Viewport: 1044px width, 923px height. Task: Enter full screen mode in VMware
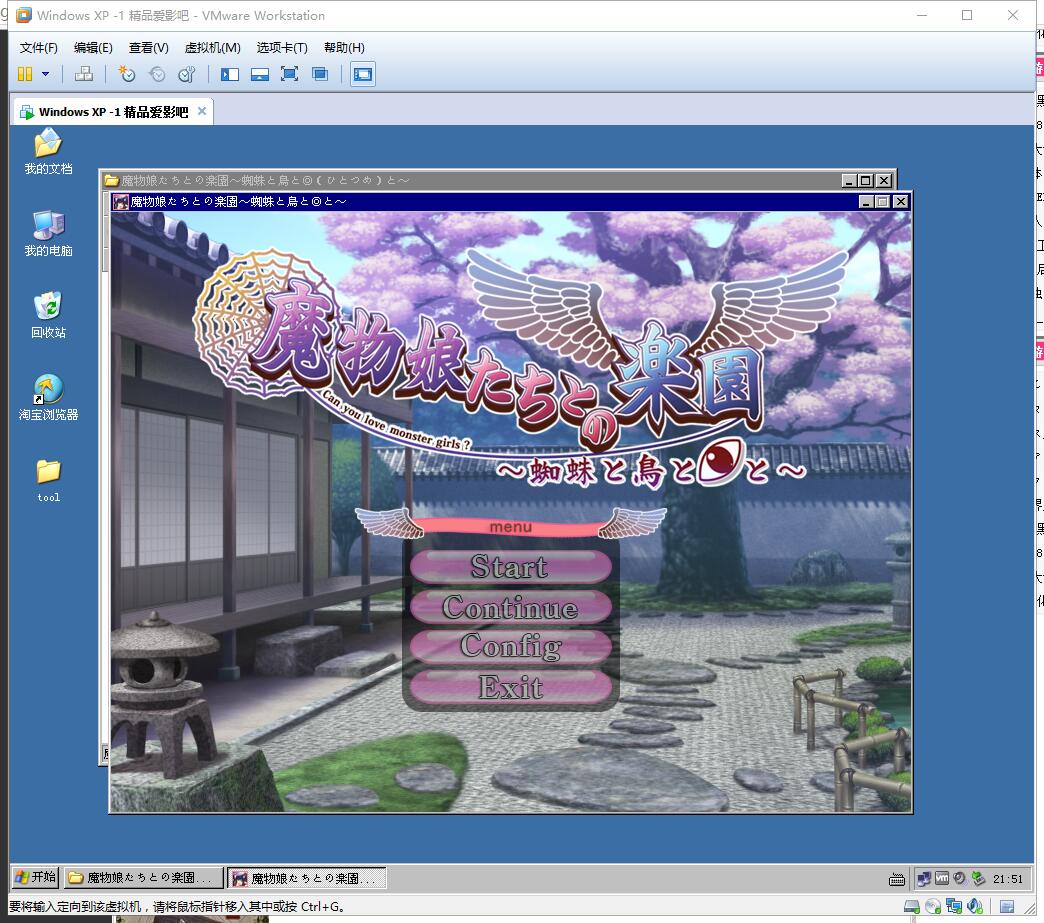coord(289,74)
